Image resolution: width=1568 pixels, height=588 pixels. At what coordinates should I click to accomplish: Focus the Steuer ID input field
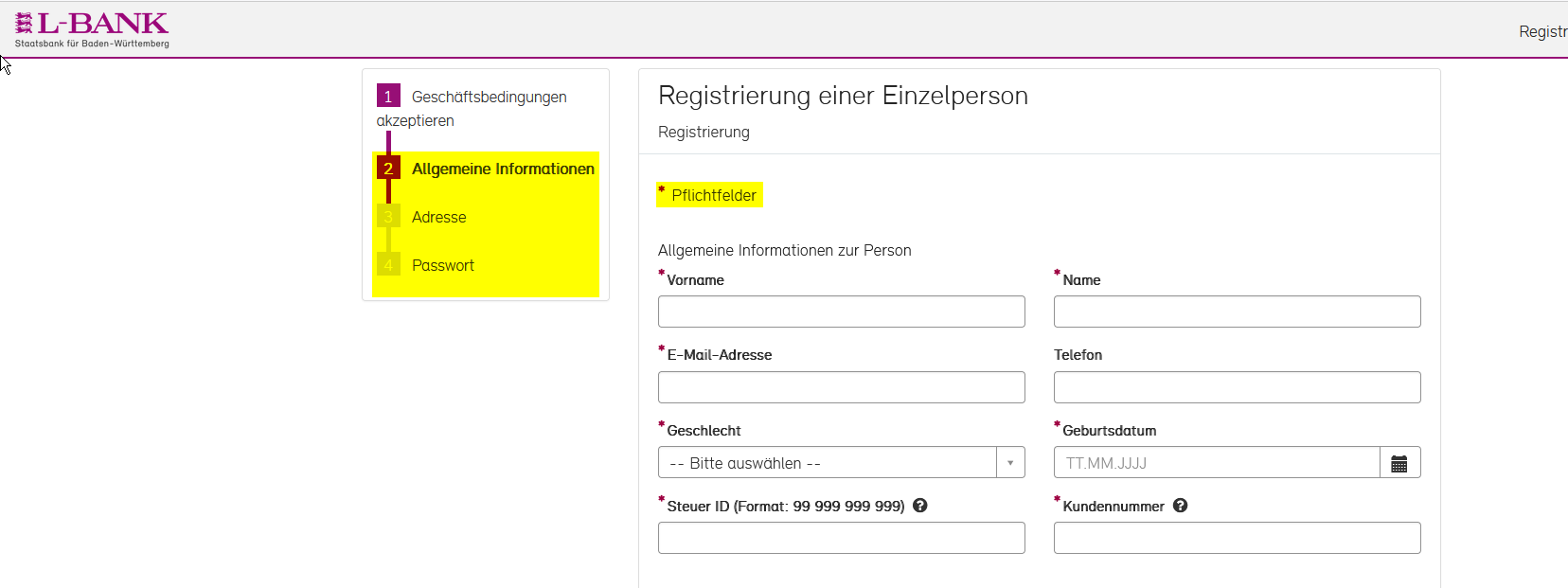click(841, 538)
